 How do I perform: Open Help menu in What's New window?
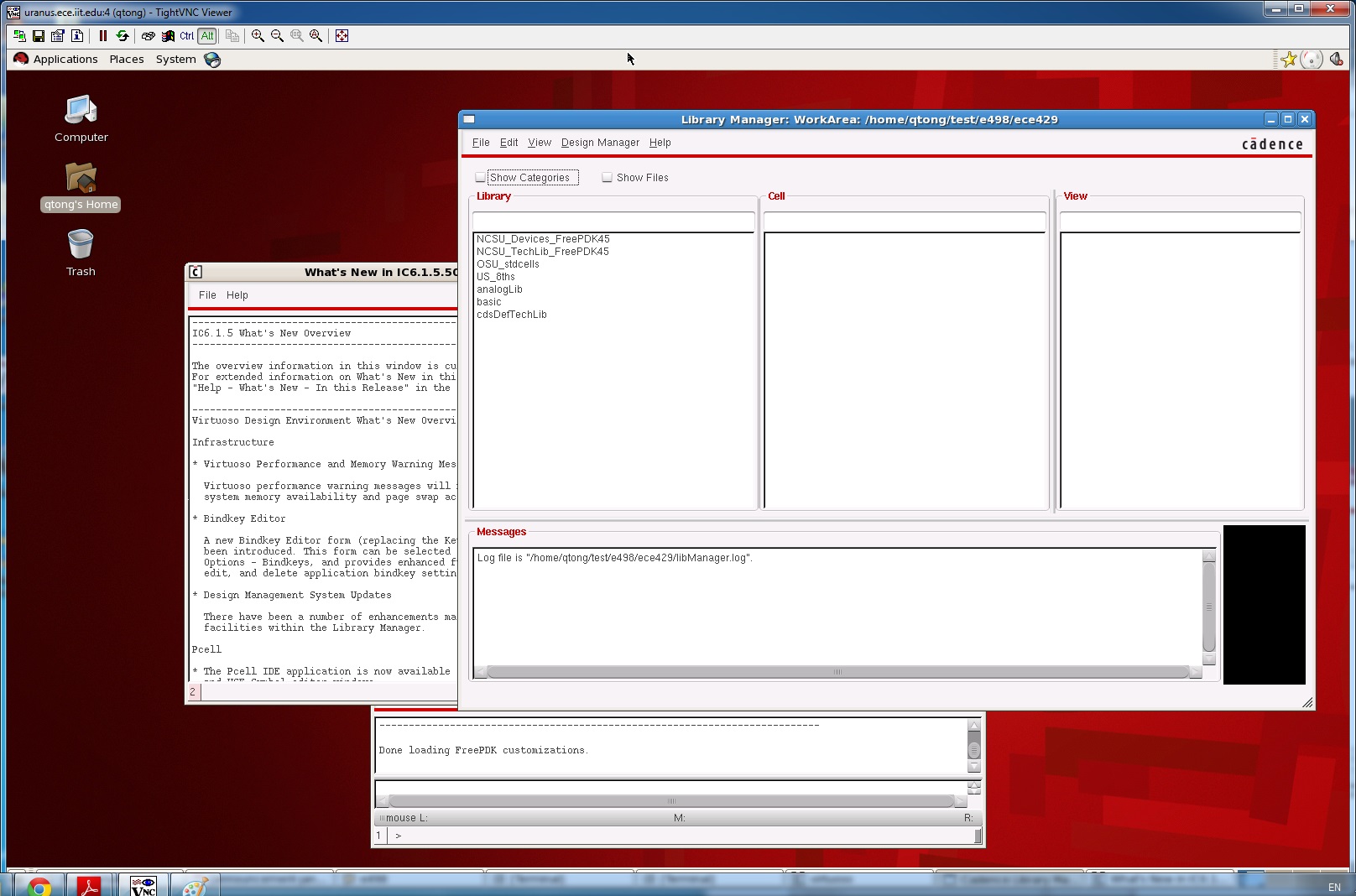click(x=237, y=295)
